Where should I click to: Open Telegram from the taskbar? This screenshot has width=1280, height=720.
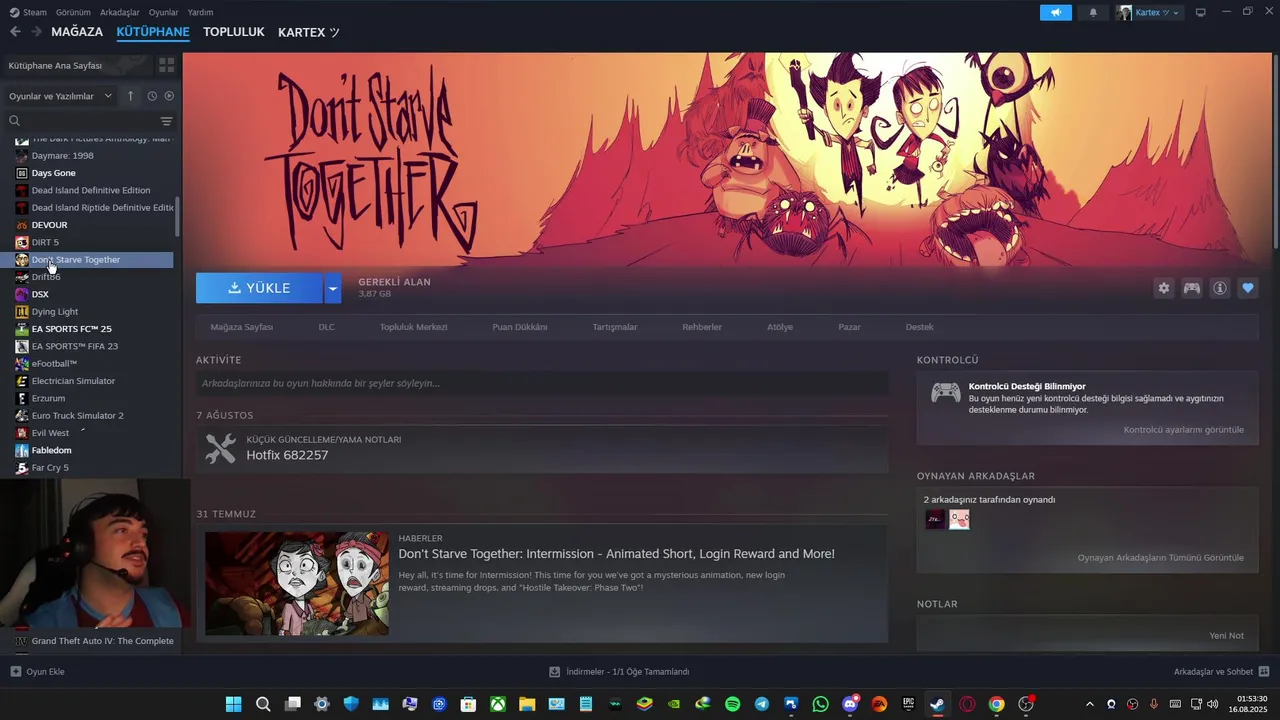(762, 704)
